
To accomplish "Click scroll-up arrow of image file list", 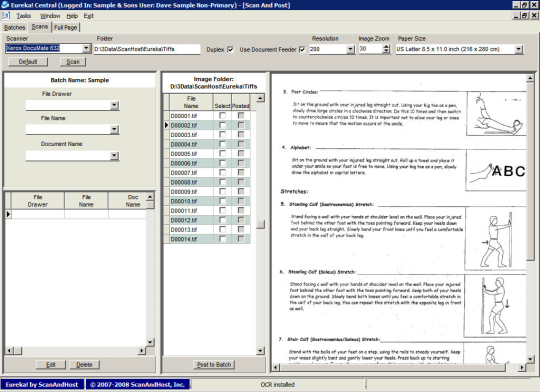I will click(x=261, y=98).
